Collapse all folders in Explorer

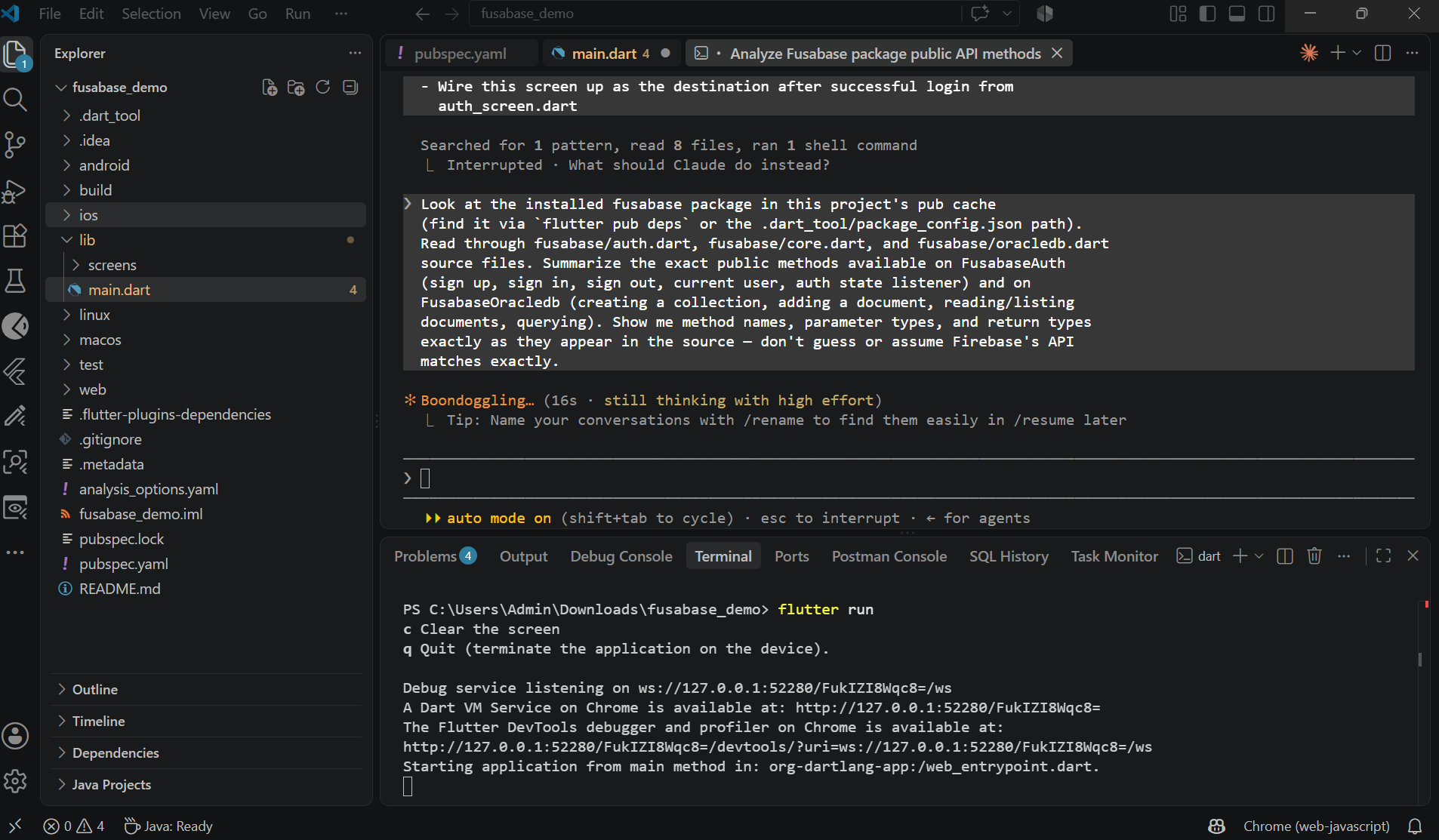350,88
